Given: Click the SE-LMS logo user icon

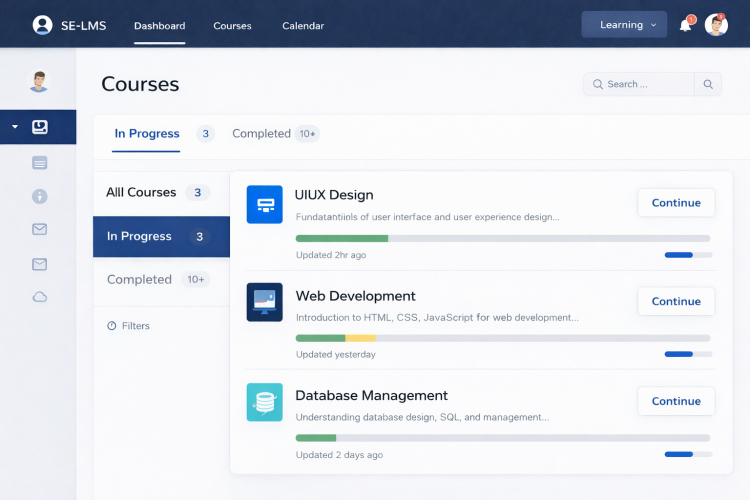Looking at the screenshot, I should 42,25.
